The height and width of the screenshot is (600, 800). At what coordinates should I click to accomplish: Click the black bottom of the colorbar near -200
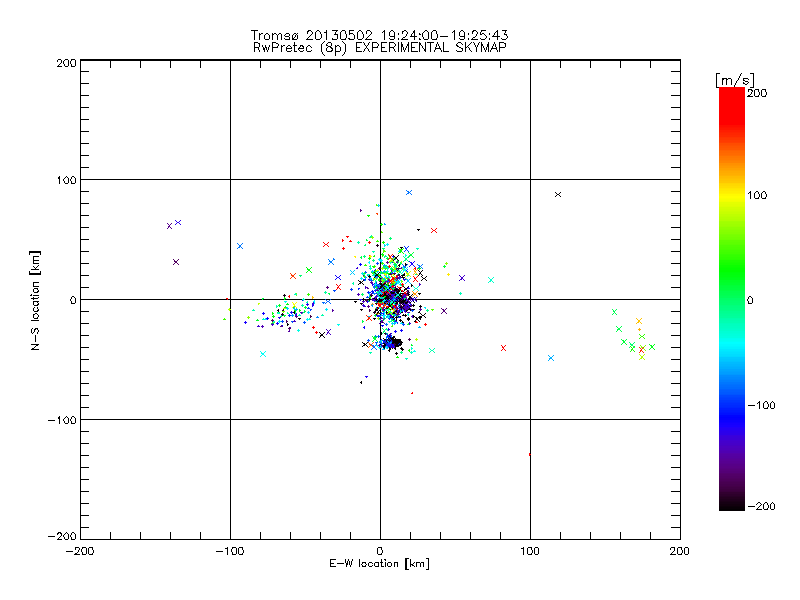(x=732, y=503)
